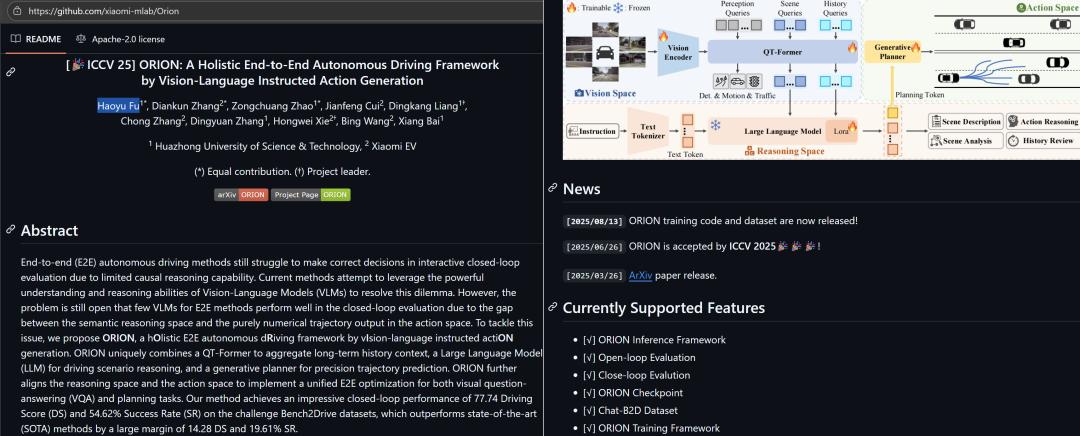Image resolution: width=1080 pixels, height=436 pixels.
Task: Click the ORION Checkpoint list item
Action: coord(633,393)
